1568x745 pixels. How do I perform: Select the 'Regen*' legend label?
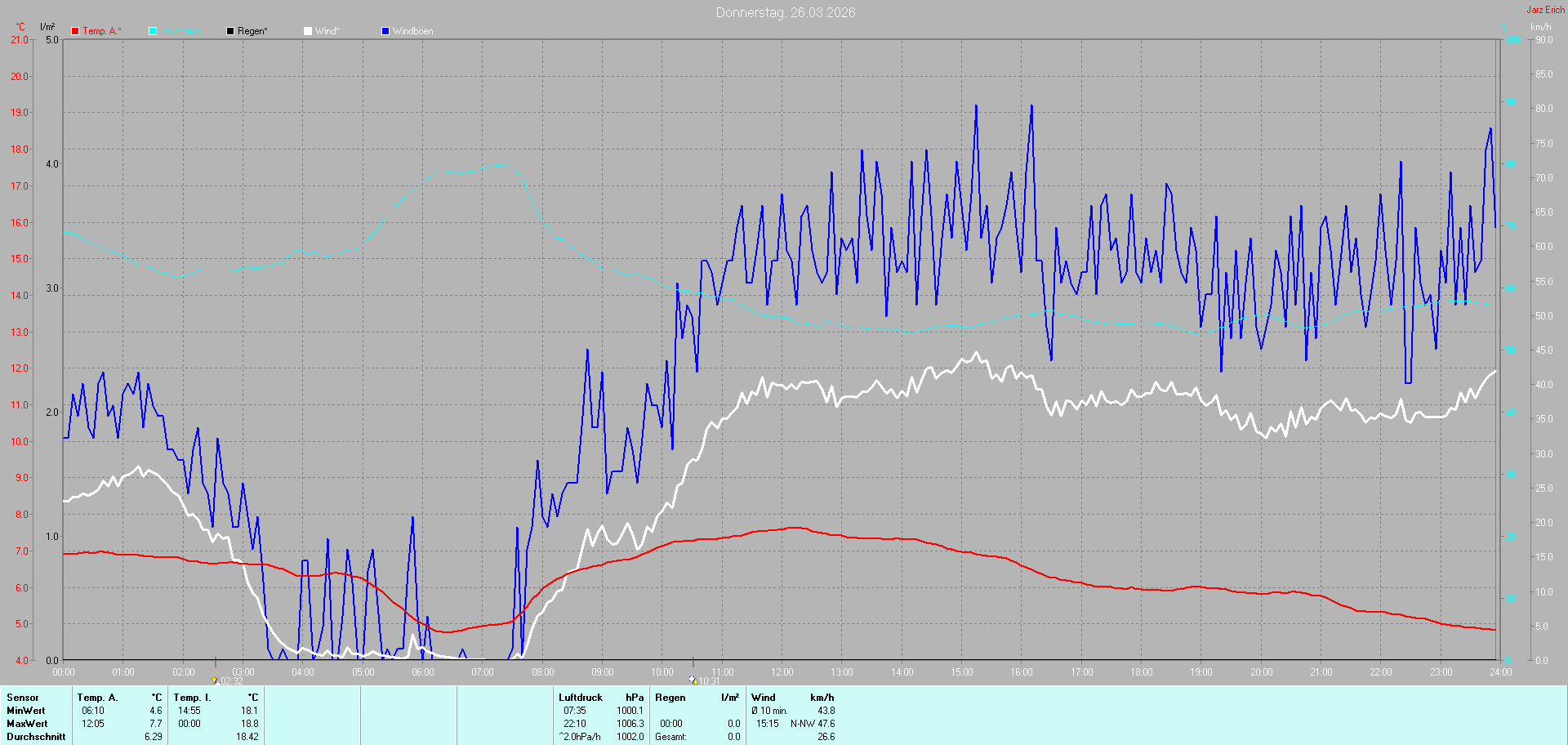(253, 31)
